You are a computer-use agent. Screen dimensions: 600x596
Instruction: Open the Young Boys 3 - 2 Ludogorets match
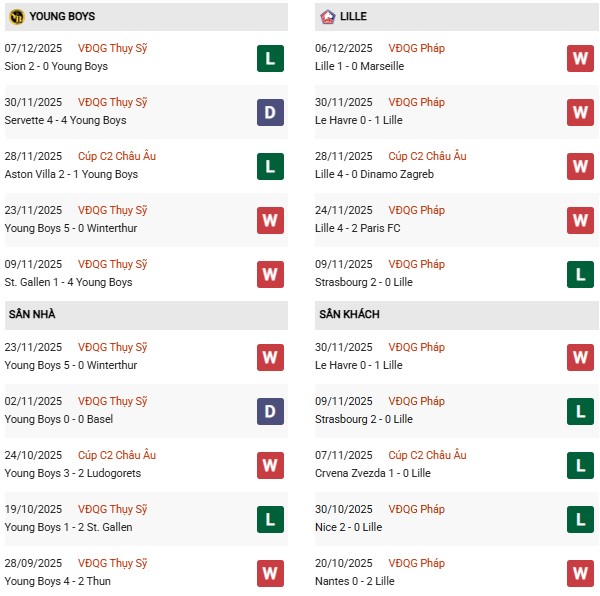[x=73, y=473]
